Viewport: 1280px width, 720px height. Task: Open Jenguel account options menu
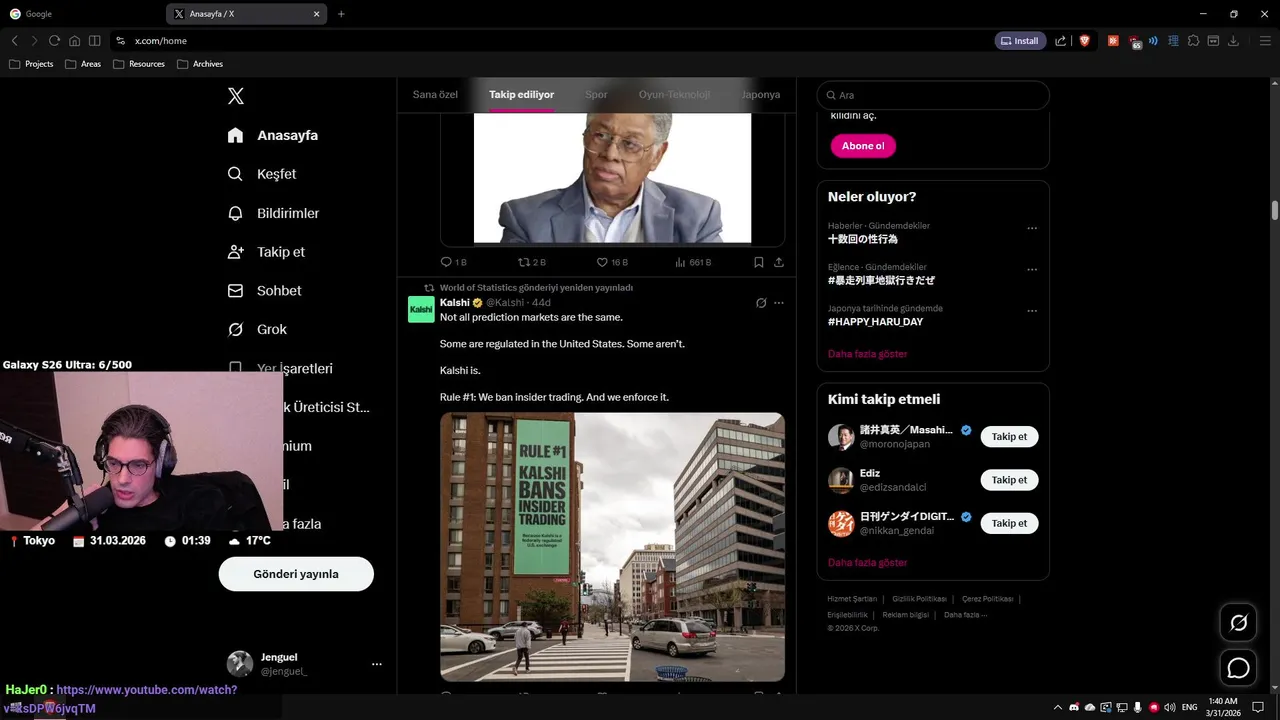tap(377, 664)
